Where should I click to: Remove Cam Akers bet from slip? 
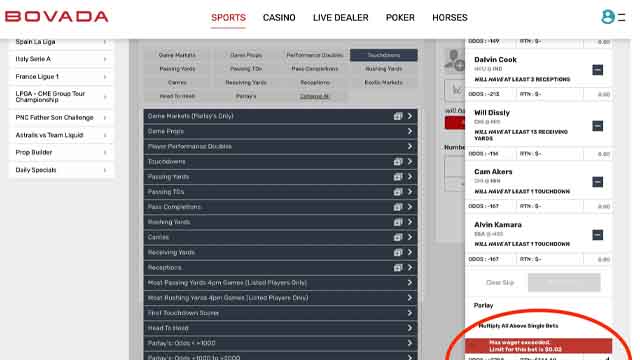[x=598, y=182]
